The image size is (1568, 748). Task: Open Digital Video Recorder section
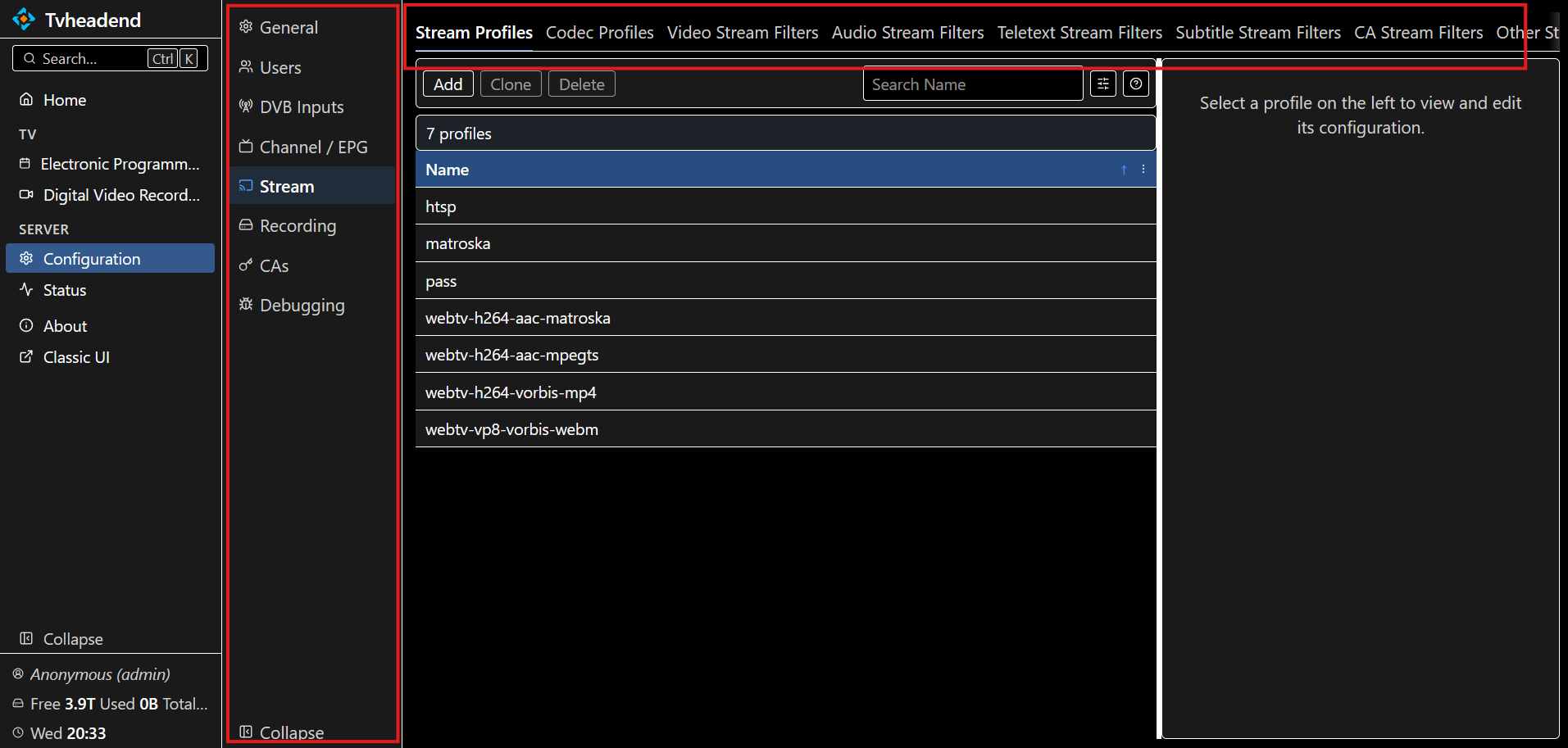[110, 195]
